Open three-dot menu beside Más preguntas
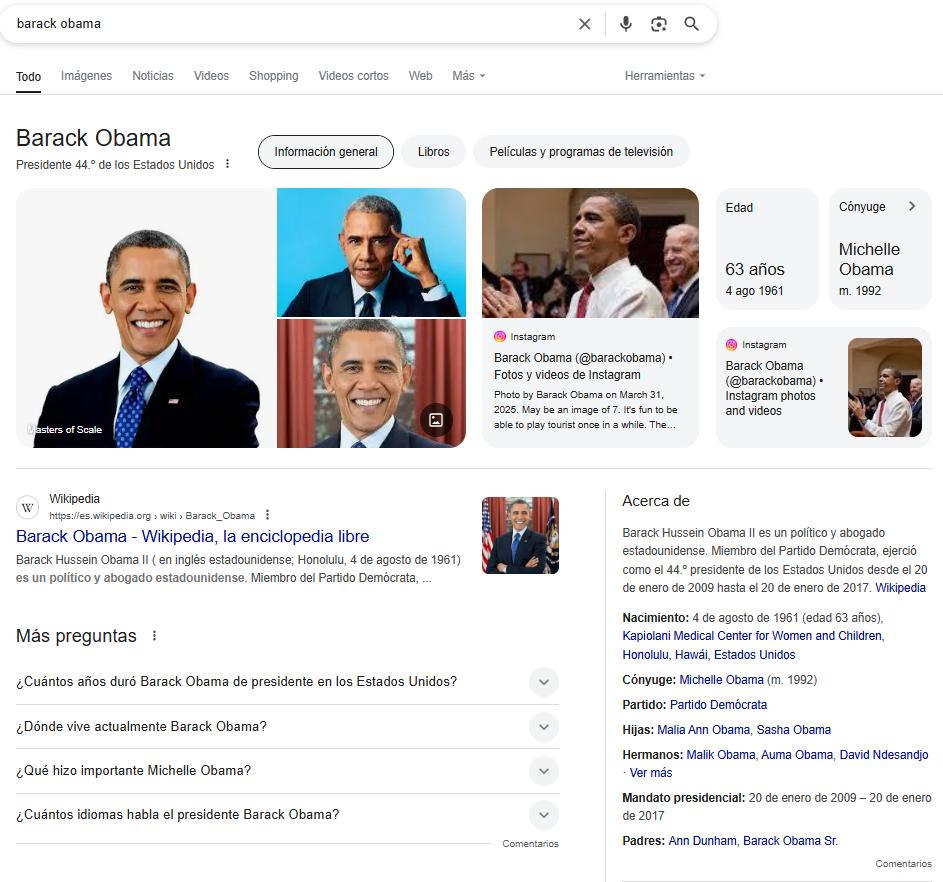Image resolution: width=943 pixels, height=882 pixels. coord(154,636)
